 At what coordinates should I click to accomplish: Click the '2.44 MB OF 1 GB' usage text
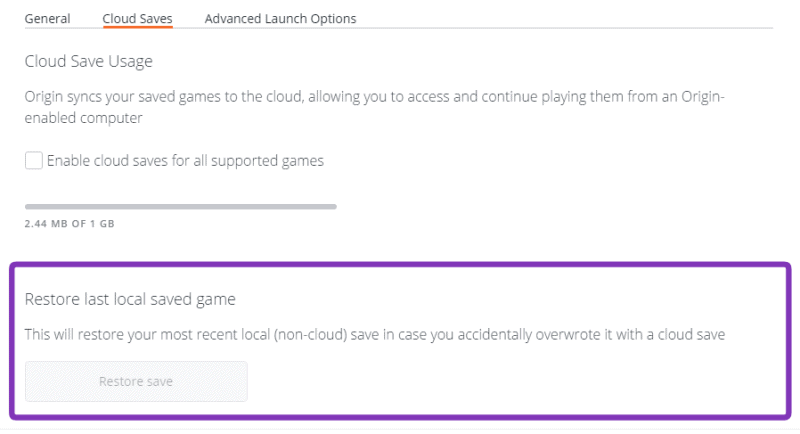[70, 224]
